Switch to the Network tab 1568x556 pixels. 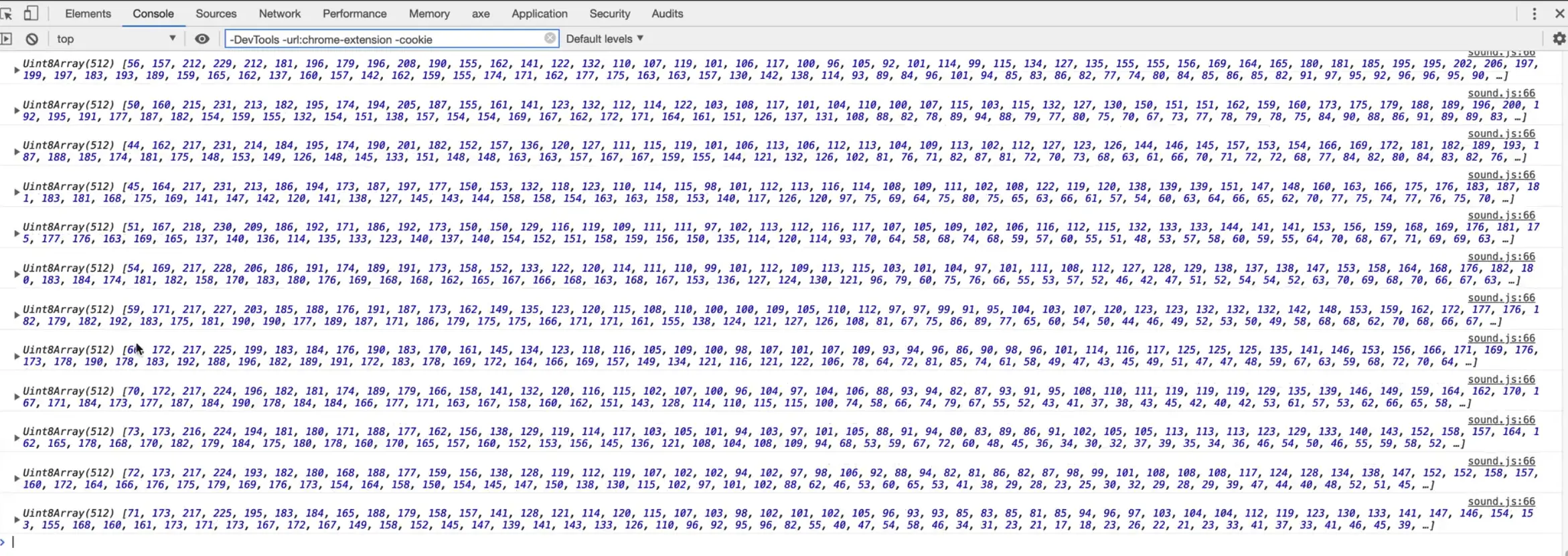tap(279, 13)
